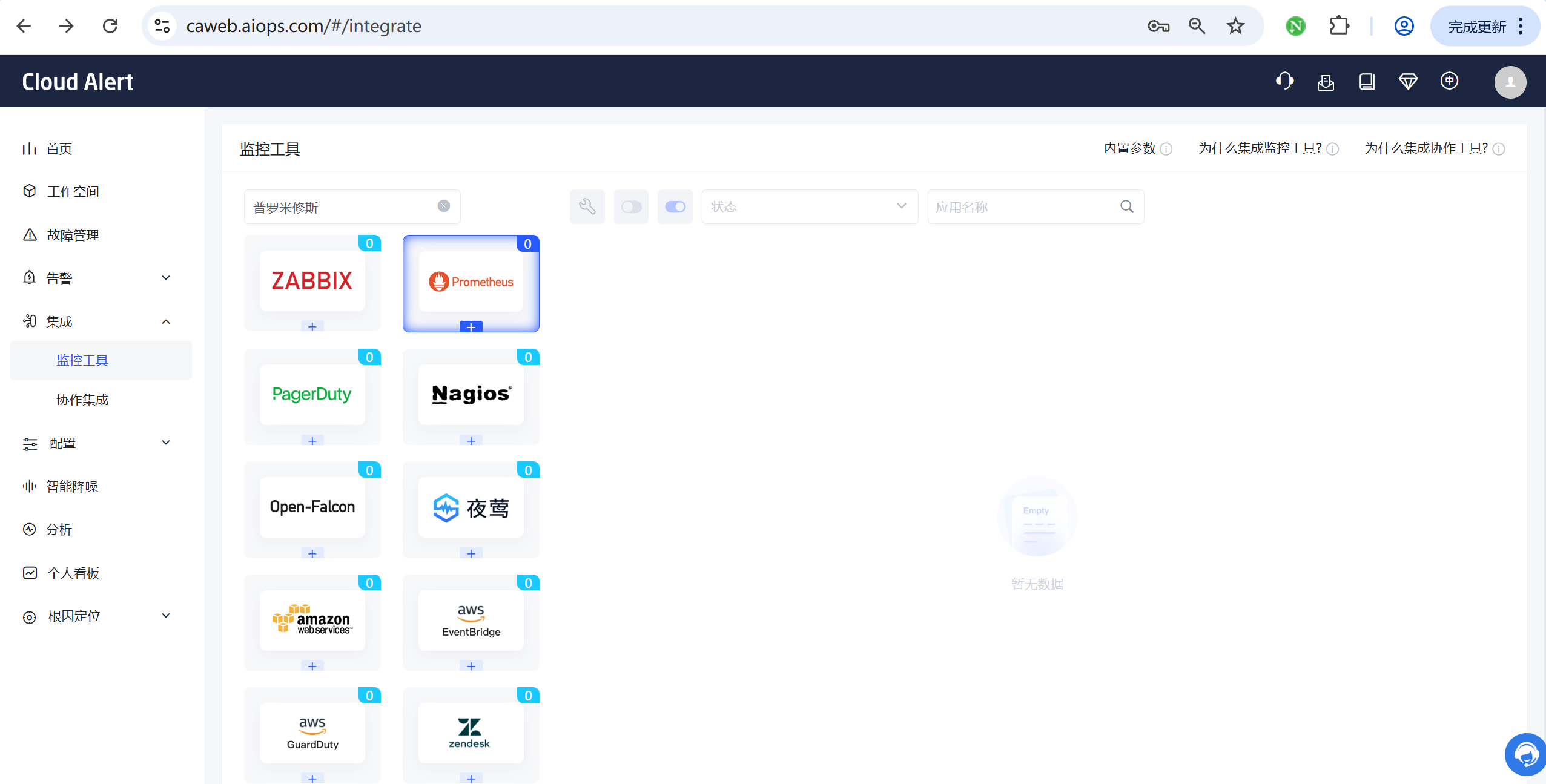Click the 为什么集成协作工具? link
The height and width of the screenshot is (784, 1546).
[1426, 148]
